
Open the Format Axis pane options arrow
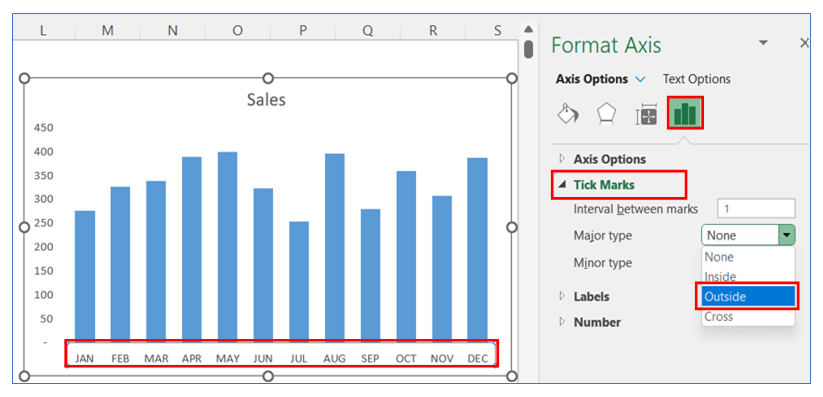(764, 43)
